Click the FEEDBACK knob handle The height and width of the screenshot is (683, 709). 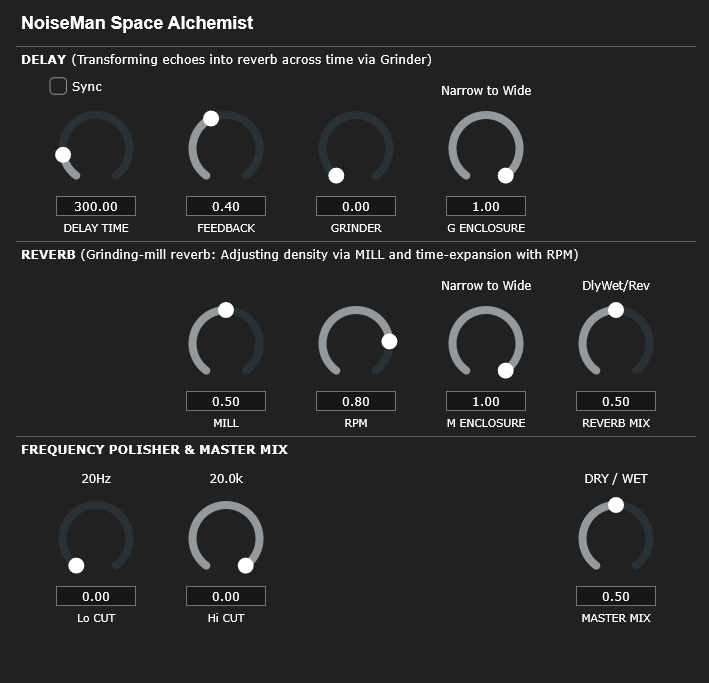pos(211,119)
